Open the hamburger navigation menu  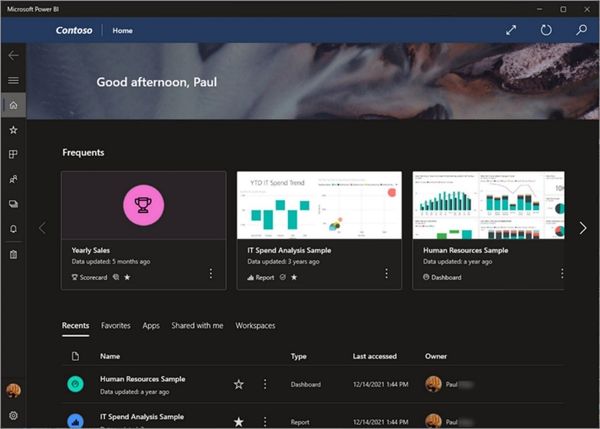[13, 80]
